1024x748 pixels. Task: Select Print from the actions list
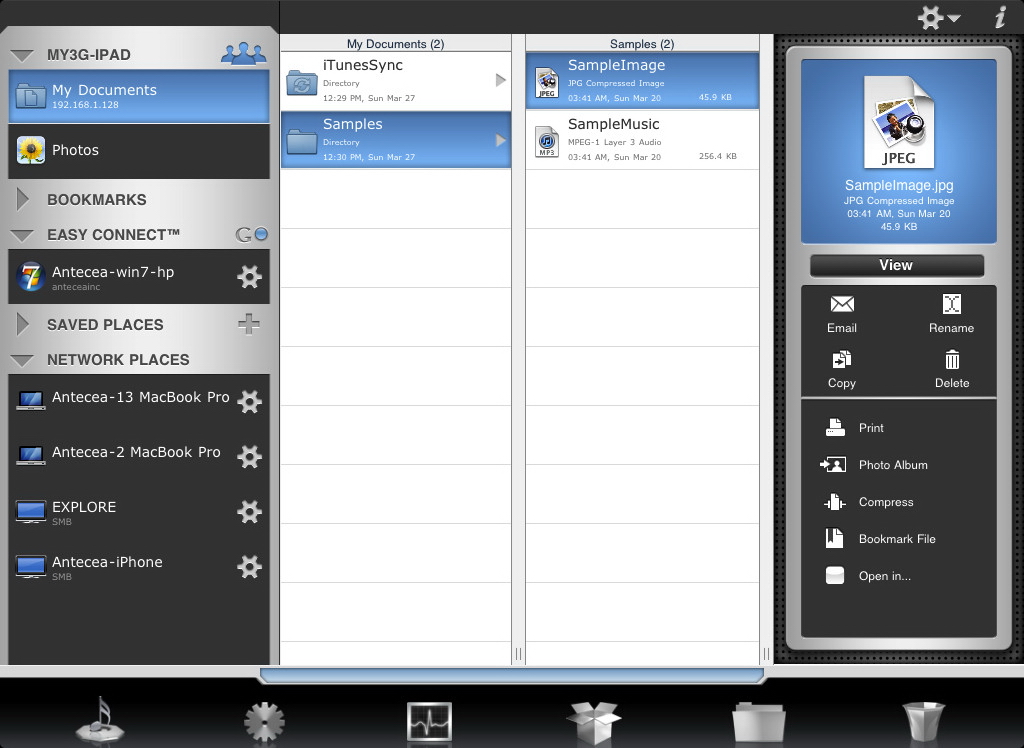click(x=870, y=428)
